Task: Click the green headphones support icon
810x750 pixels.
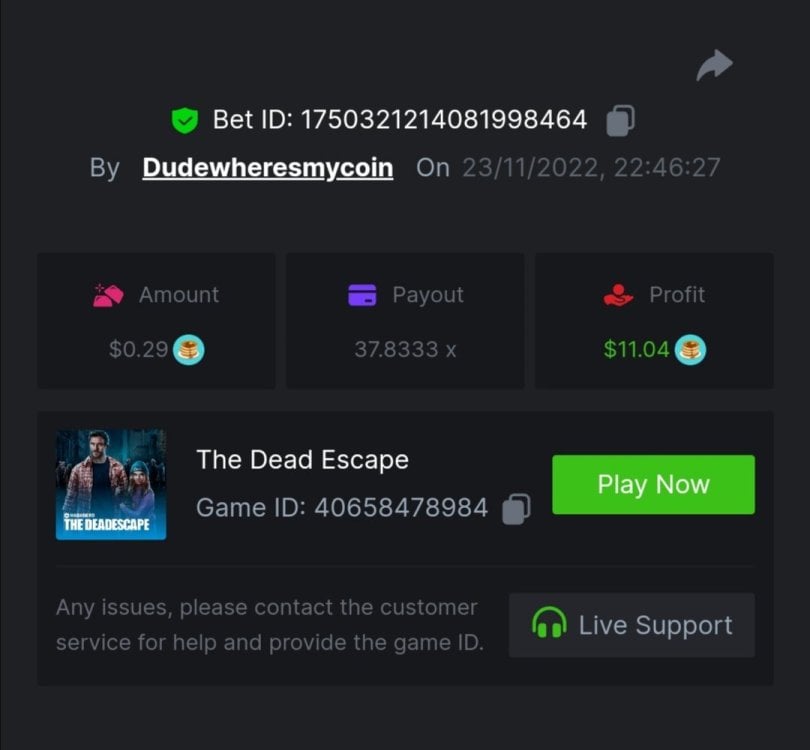Action: [x=549, y=625]
